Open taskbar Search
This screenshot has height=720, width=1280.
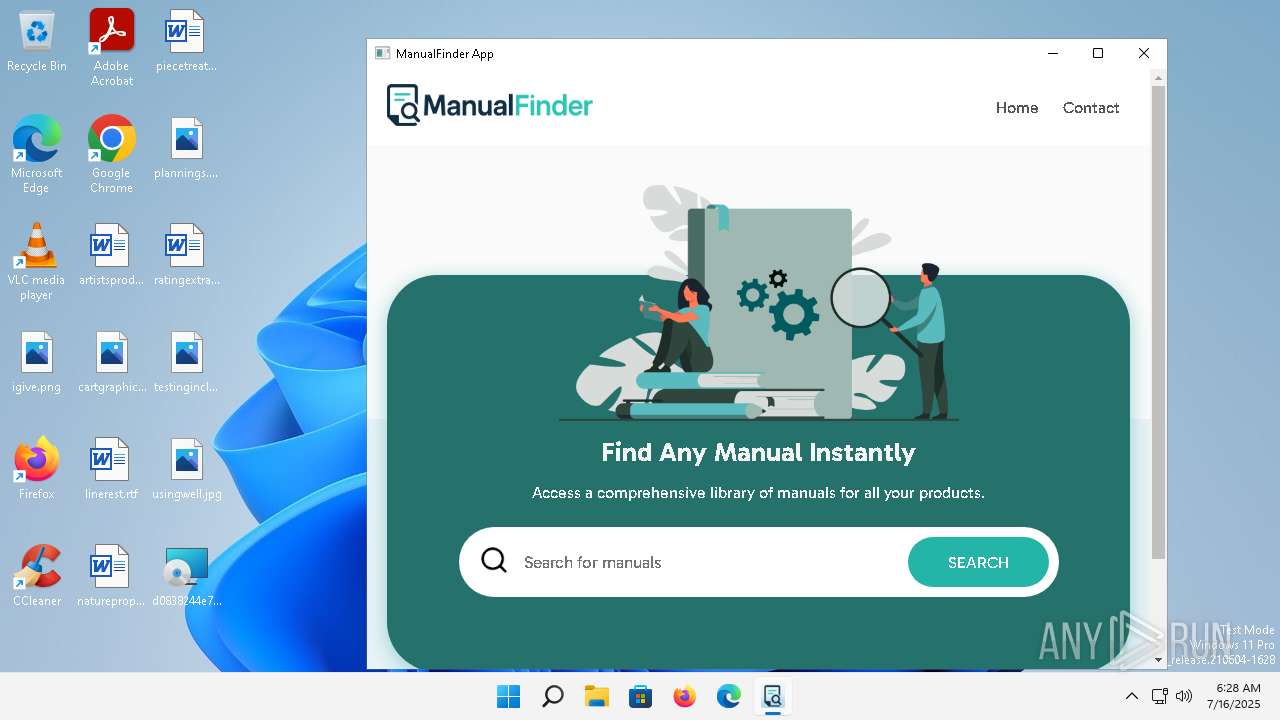(x=552, y=696)
